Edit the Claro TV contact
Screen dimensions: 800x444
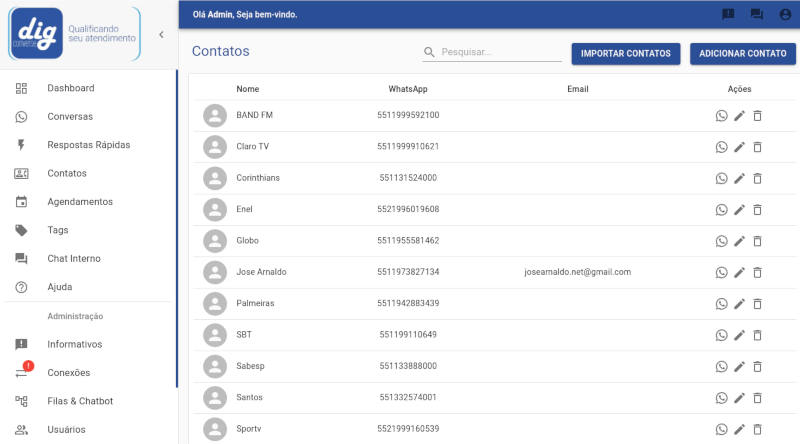click(739, 147)
